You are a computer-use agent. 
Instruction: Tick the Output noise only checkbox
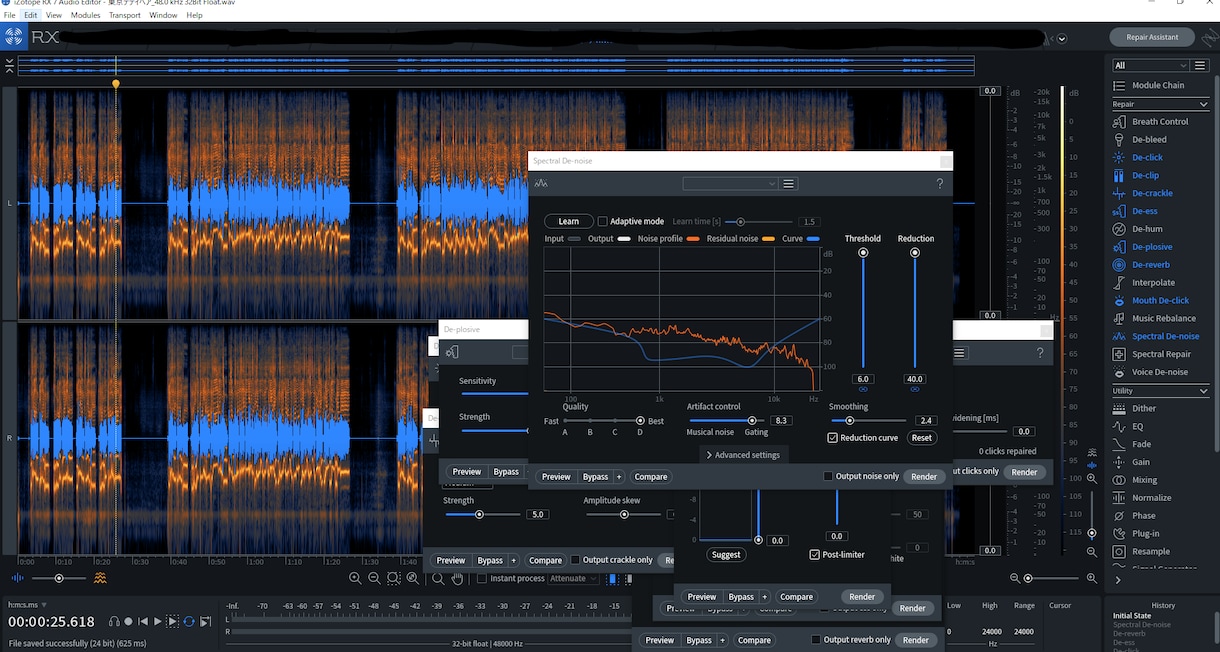pos(828,477)
